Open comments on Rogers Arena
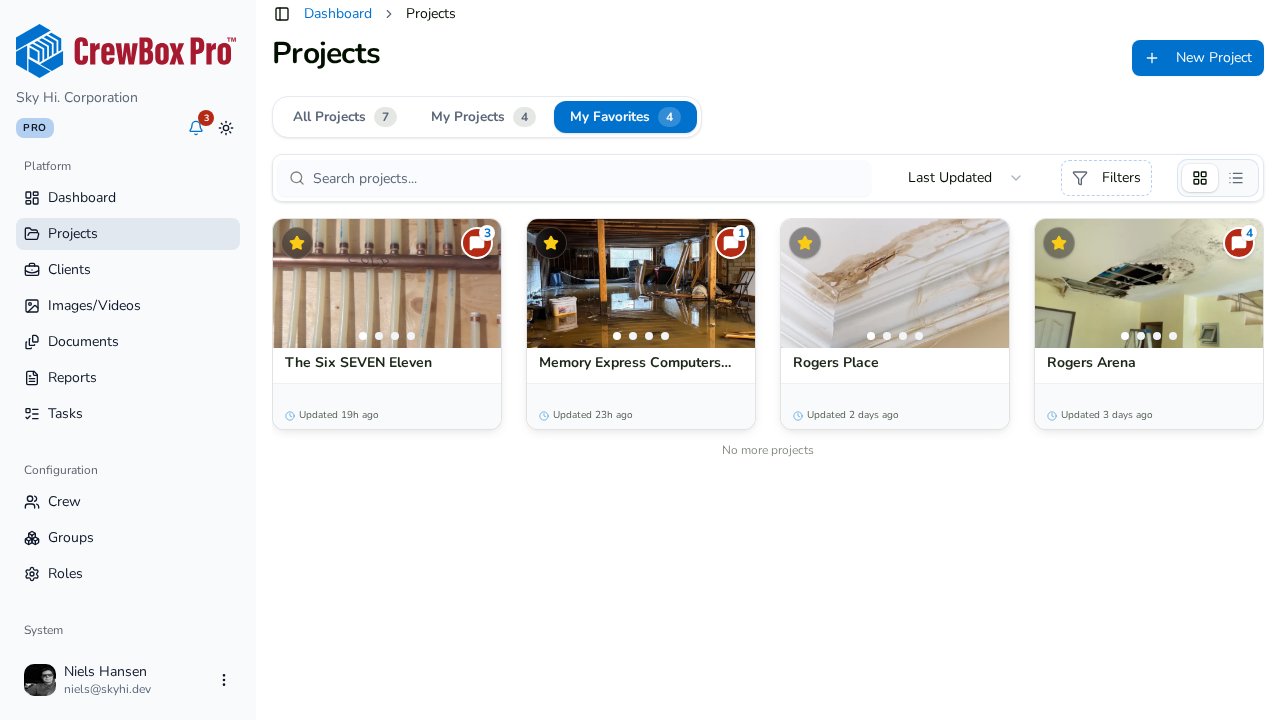Screen dimensions: 1280x720 tap(1239, 243)
